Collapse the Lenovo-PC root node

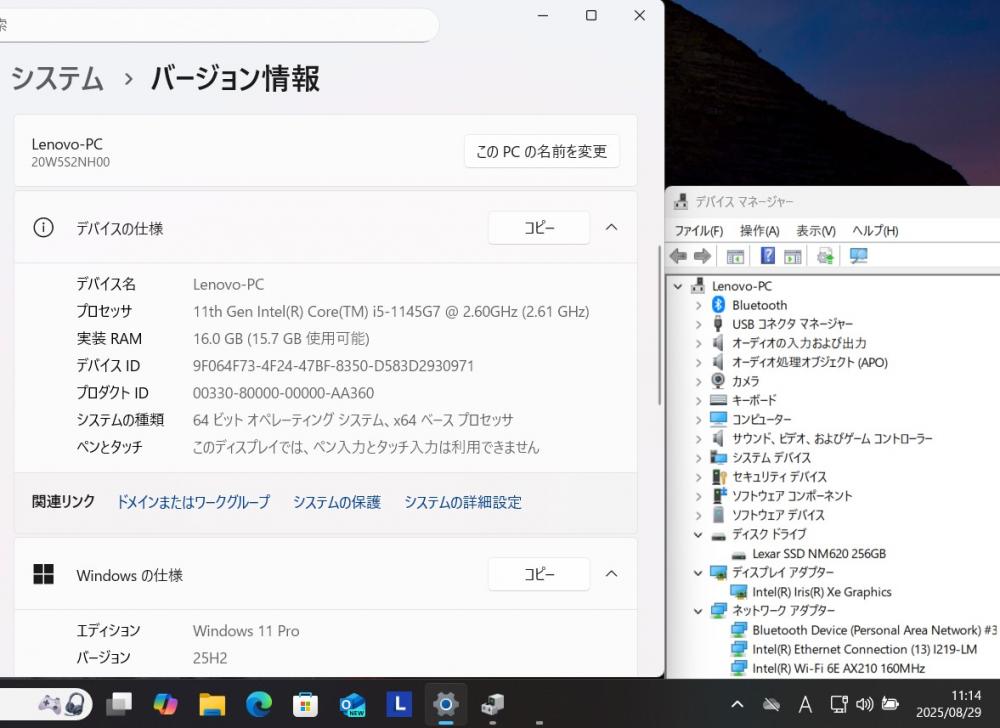[678, 286]
